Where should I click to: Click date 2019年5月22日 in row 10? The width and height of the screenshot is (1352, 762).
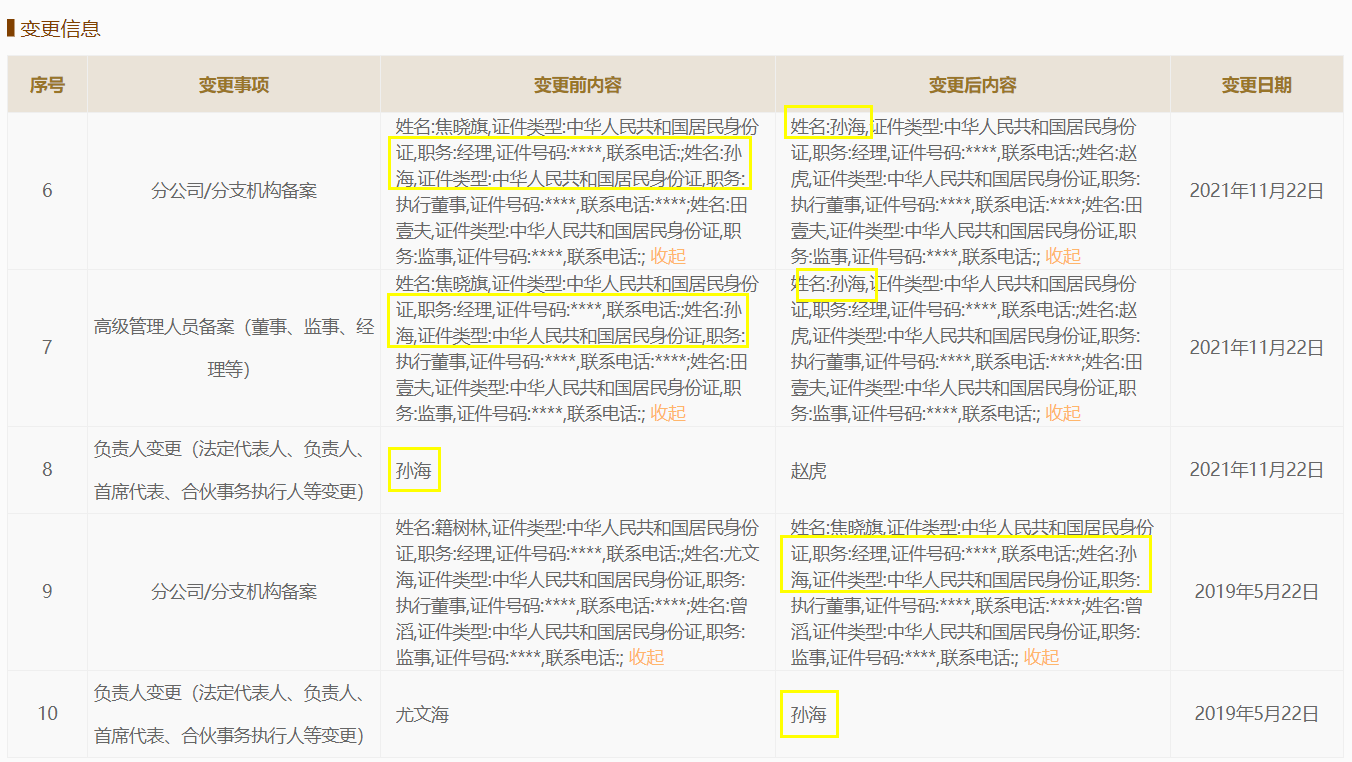pos(1256,713)
